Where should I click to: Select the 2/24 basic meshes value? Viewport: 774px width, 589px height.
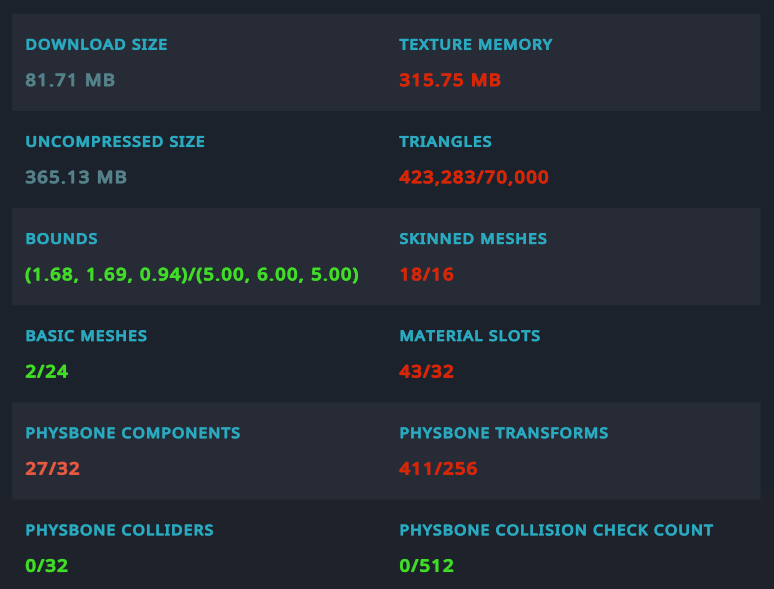point(46,372)
